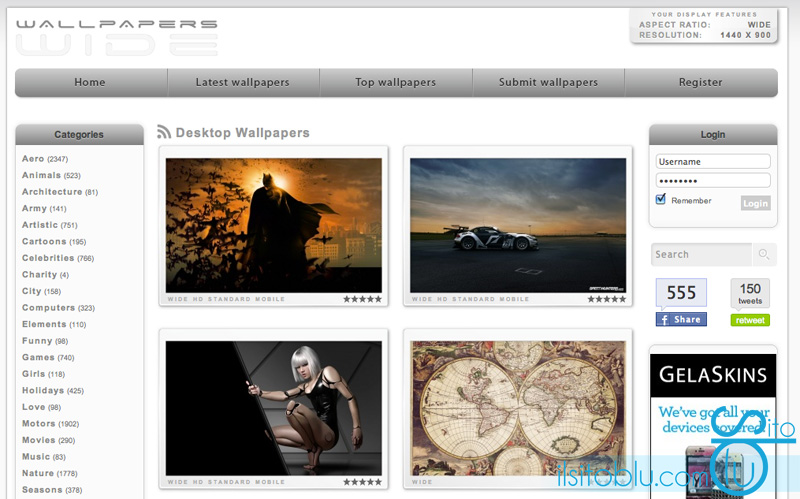This screenshot has width=800, height=499.
Task: Click the 1440 X 900 resolution text
Action: pos(745,35)
